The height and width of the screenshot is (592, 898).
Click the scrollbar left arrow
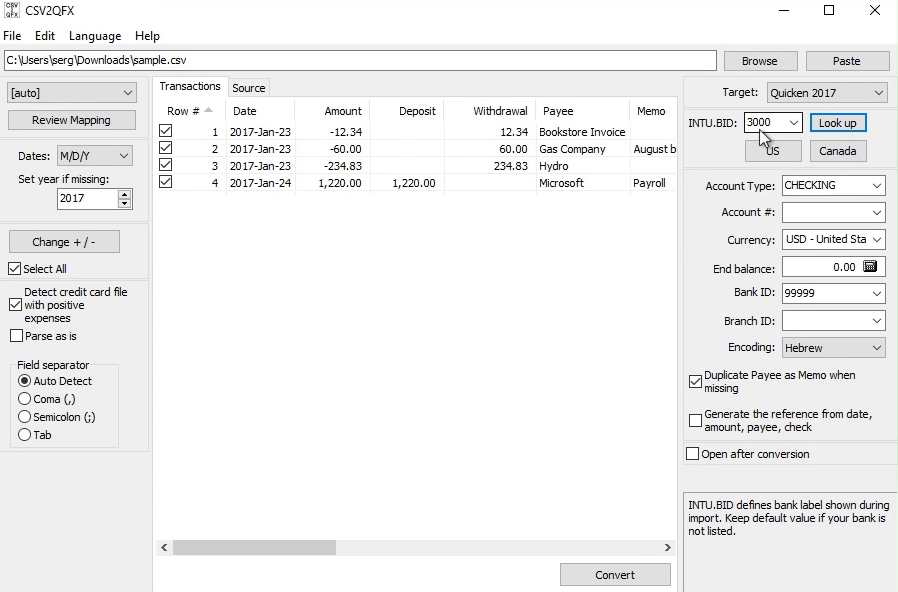click(x=164, y=547)
